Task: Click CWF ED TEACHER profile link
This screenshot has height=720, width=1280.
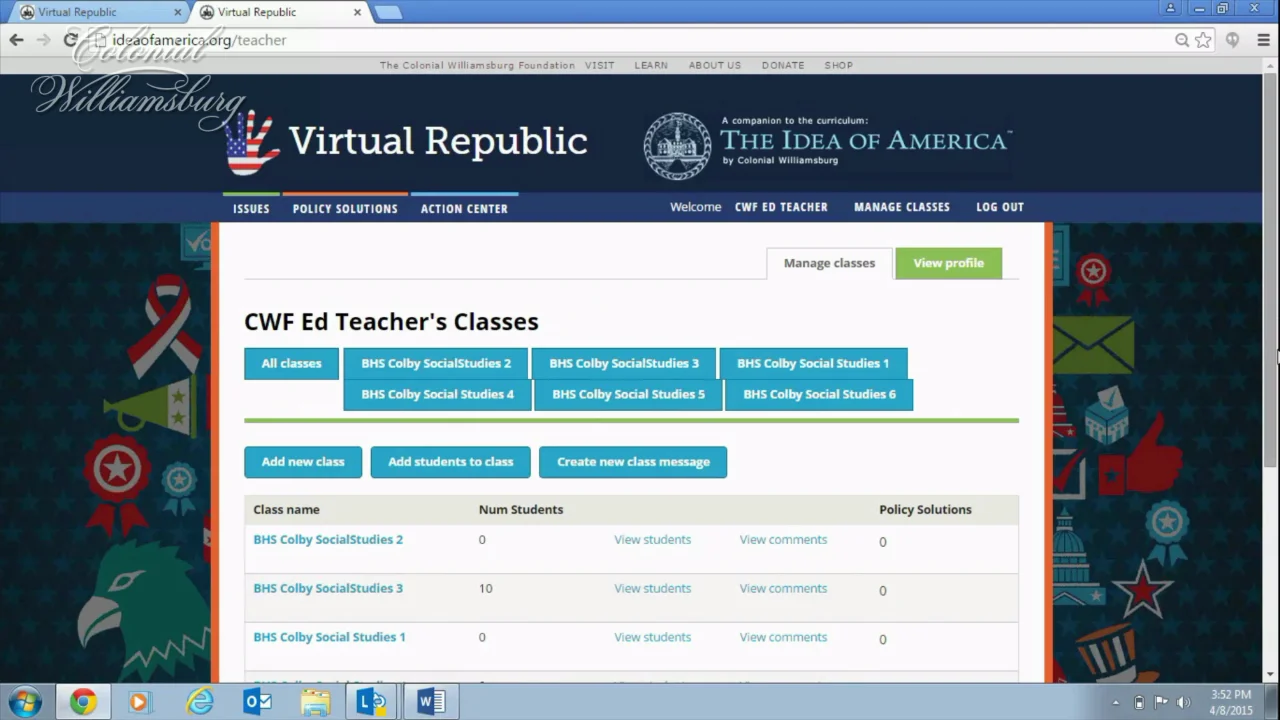Action: pyautogui.click(x=781, y=207)
